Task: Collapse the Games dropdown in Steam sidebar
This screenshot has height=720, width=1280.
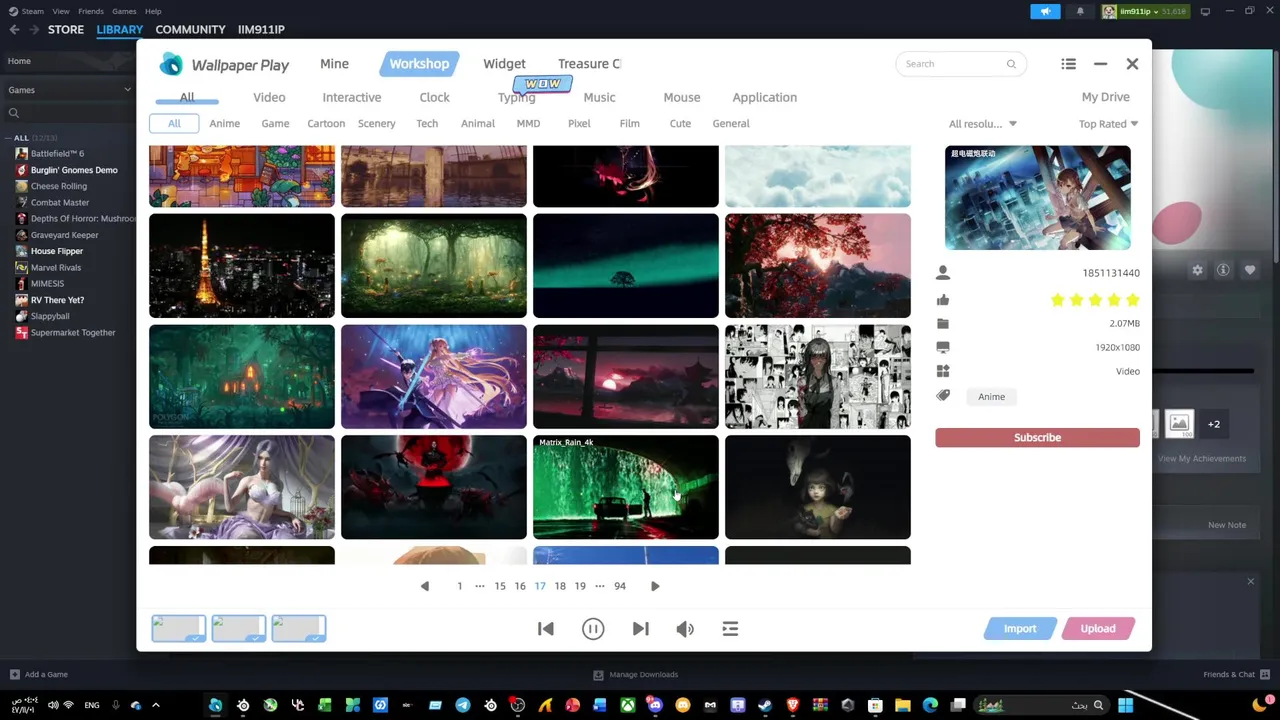Action: (127, 90)
